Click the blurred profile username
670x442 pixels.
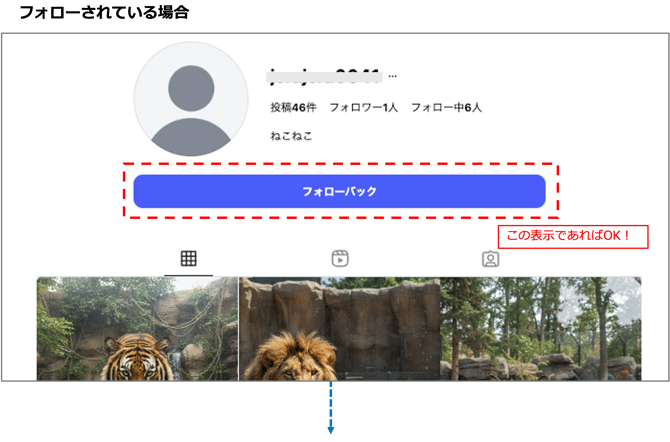pos(325,75)
